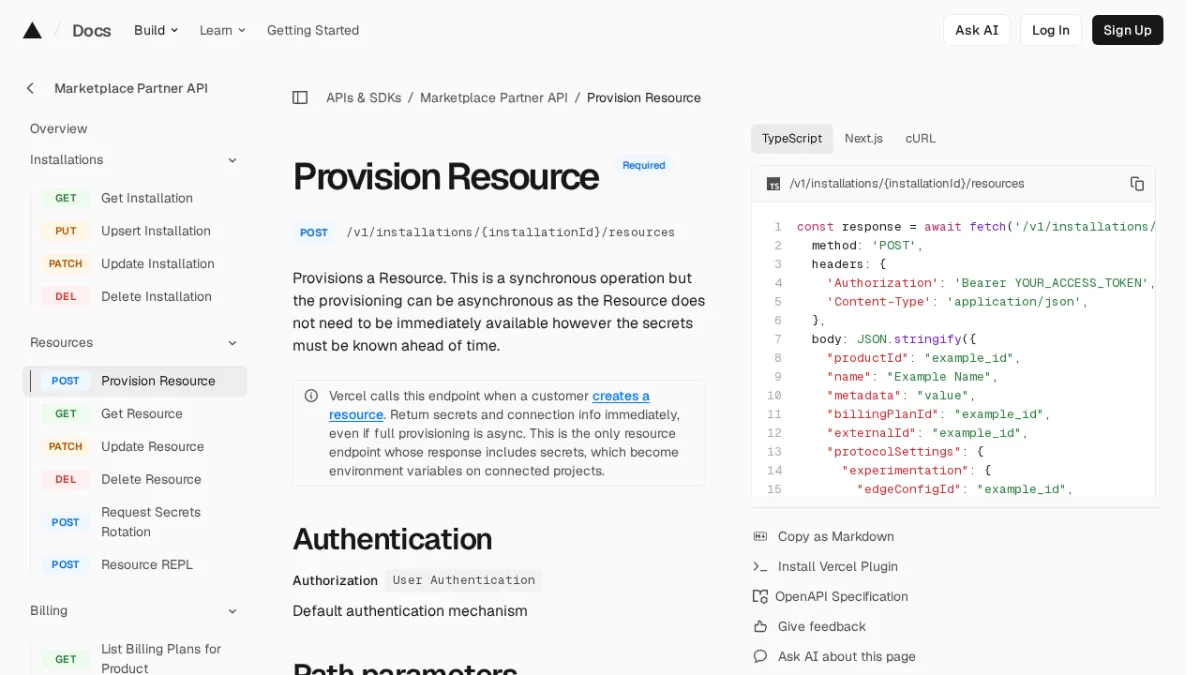The height and width of the screenshot is (675, 1200).
Task: Open List Billing Plans for Product item
Action: point(134,659)
